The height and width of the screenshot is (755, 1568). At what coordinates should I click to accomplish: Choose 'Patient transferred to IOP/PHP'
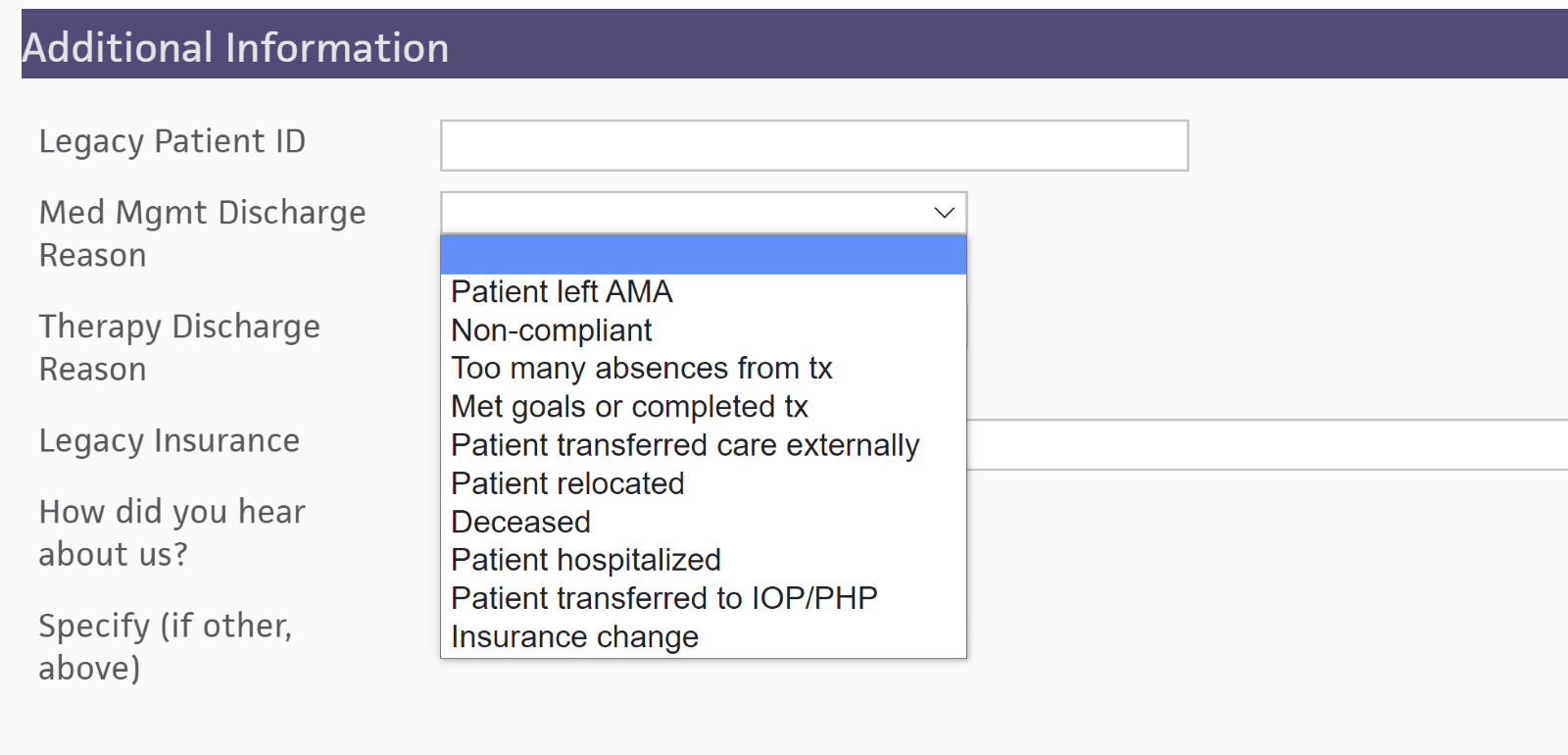point(663,598)
